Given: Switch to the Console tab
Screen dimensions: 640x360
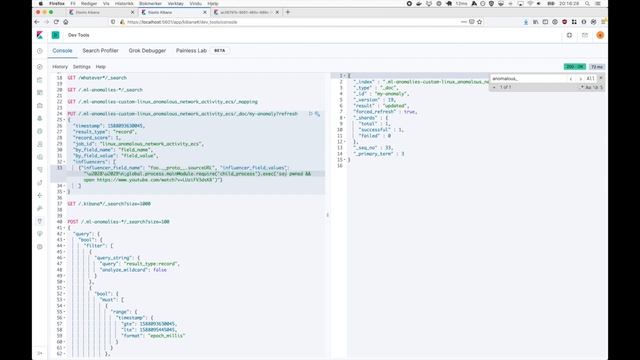Looking at the screenshot, I should pyautogui.click(x=62, y=51).
